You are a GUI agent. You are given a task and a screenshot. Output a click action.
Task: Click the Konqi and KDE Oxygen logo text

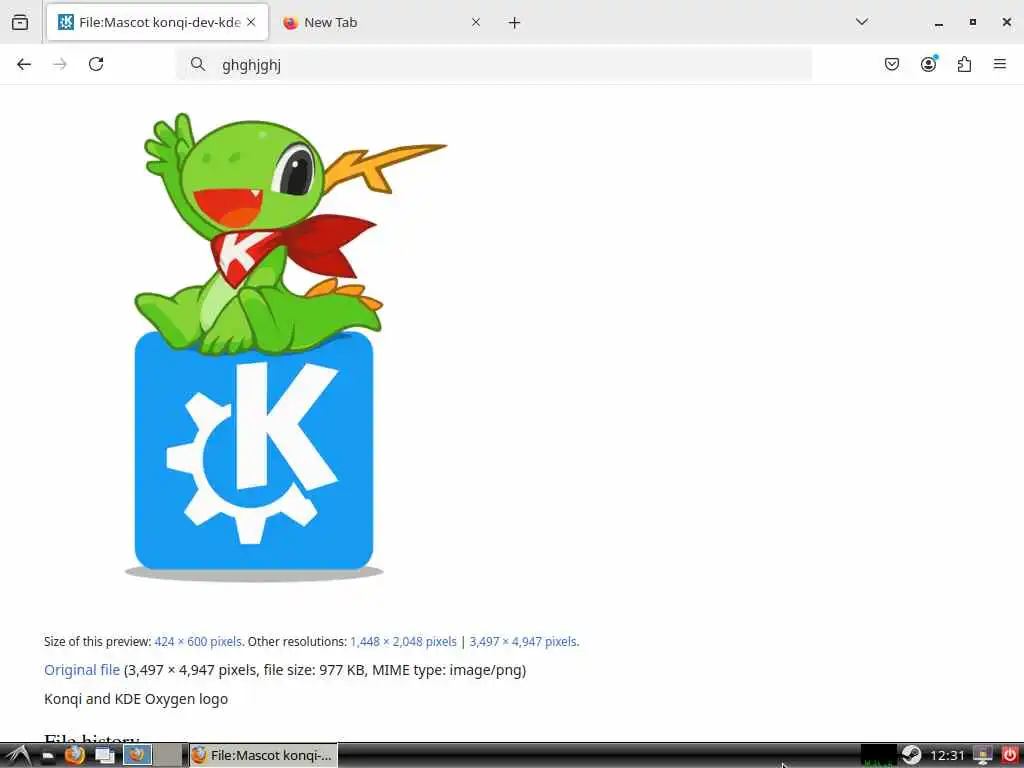[136, 699]
